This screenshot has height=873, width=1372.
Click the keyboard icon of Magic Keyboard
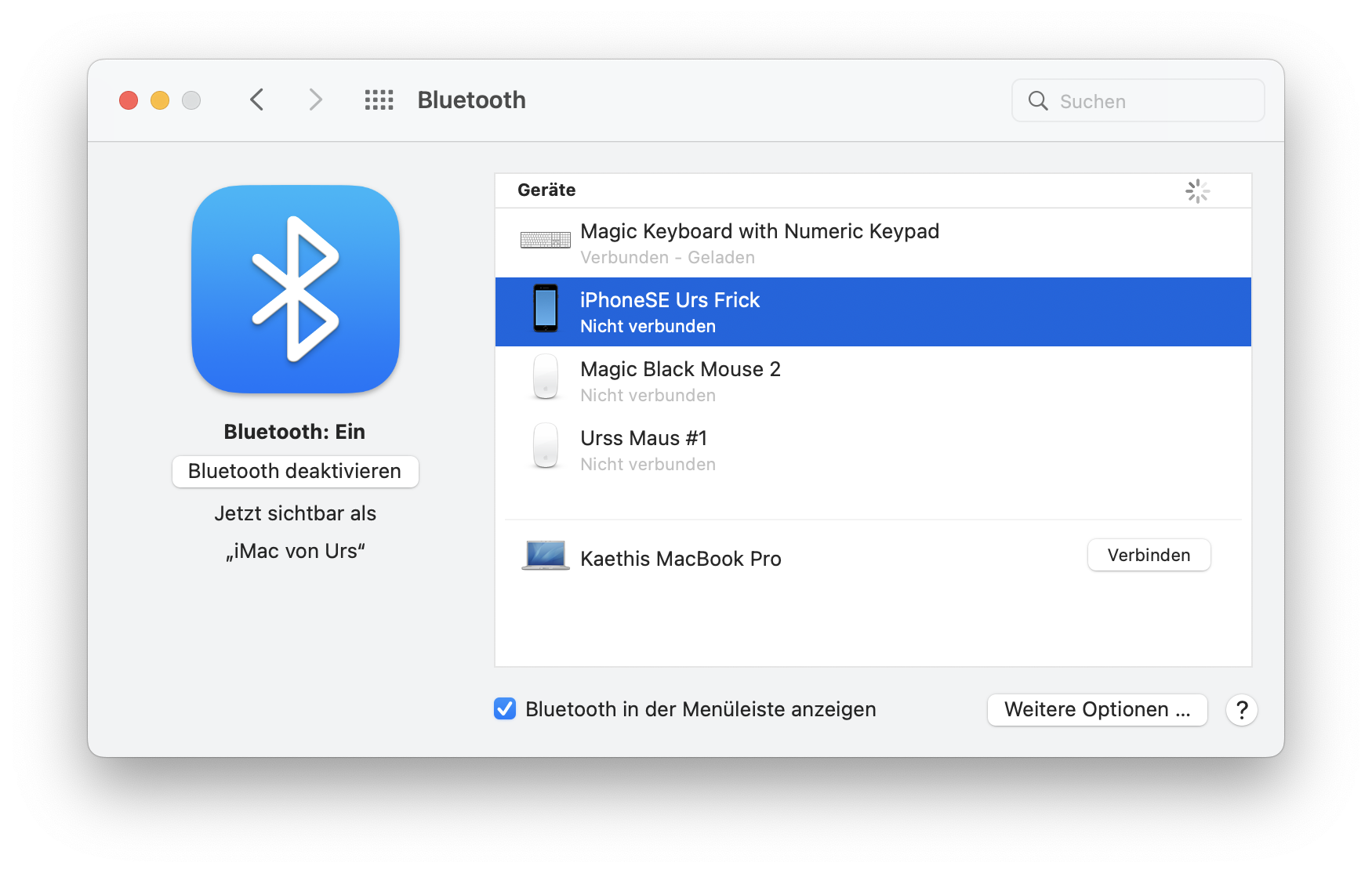pos(546,240)
